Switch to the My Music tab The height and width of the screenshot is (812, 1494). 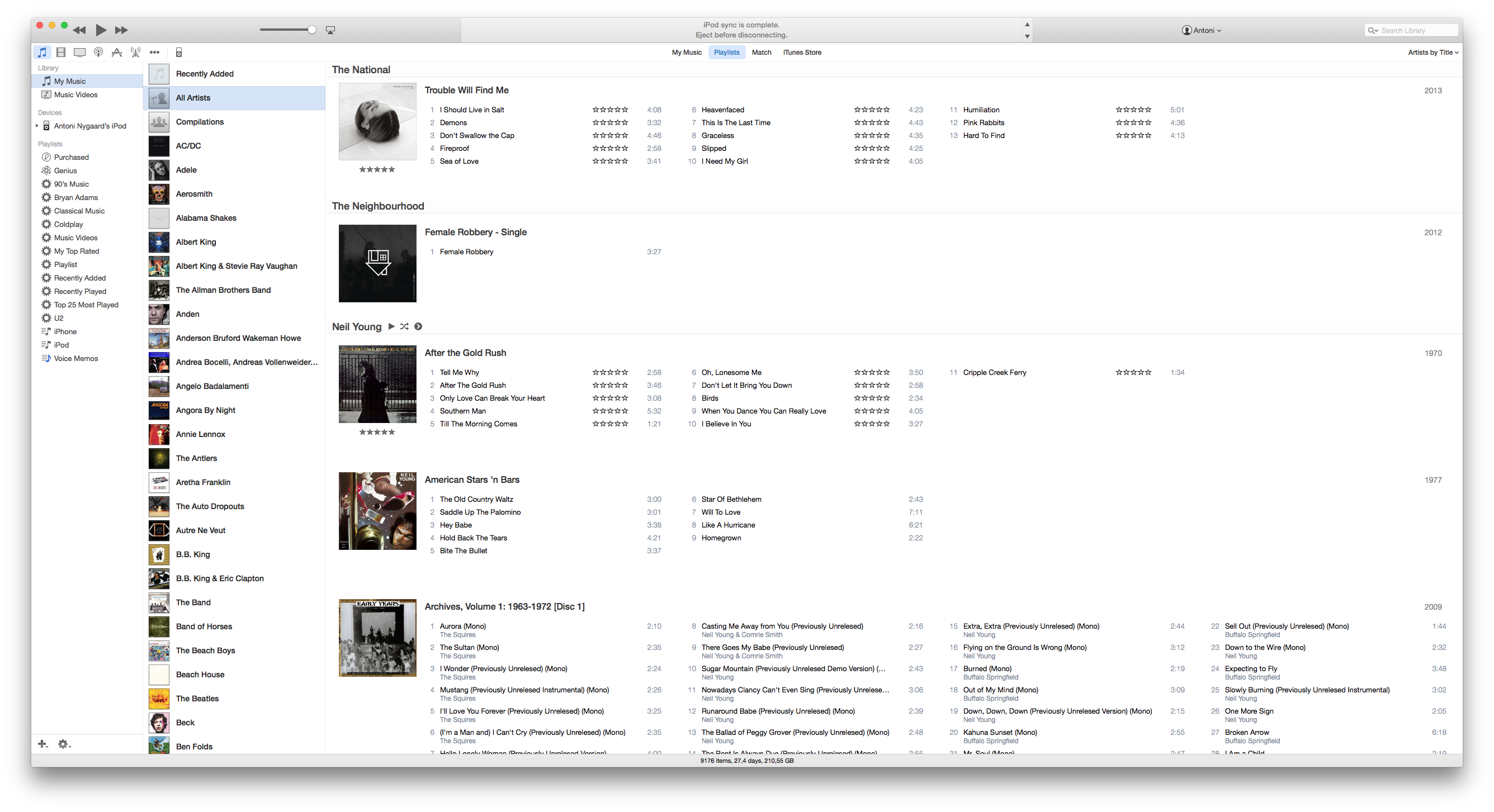[687, 52]
